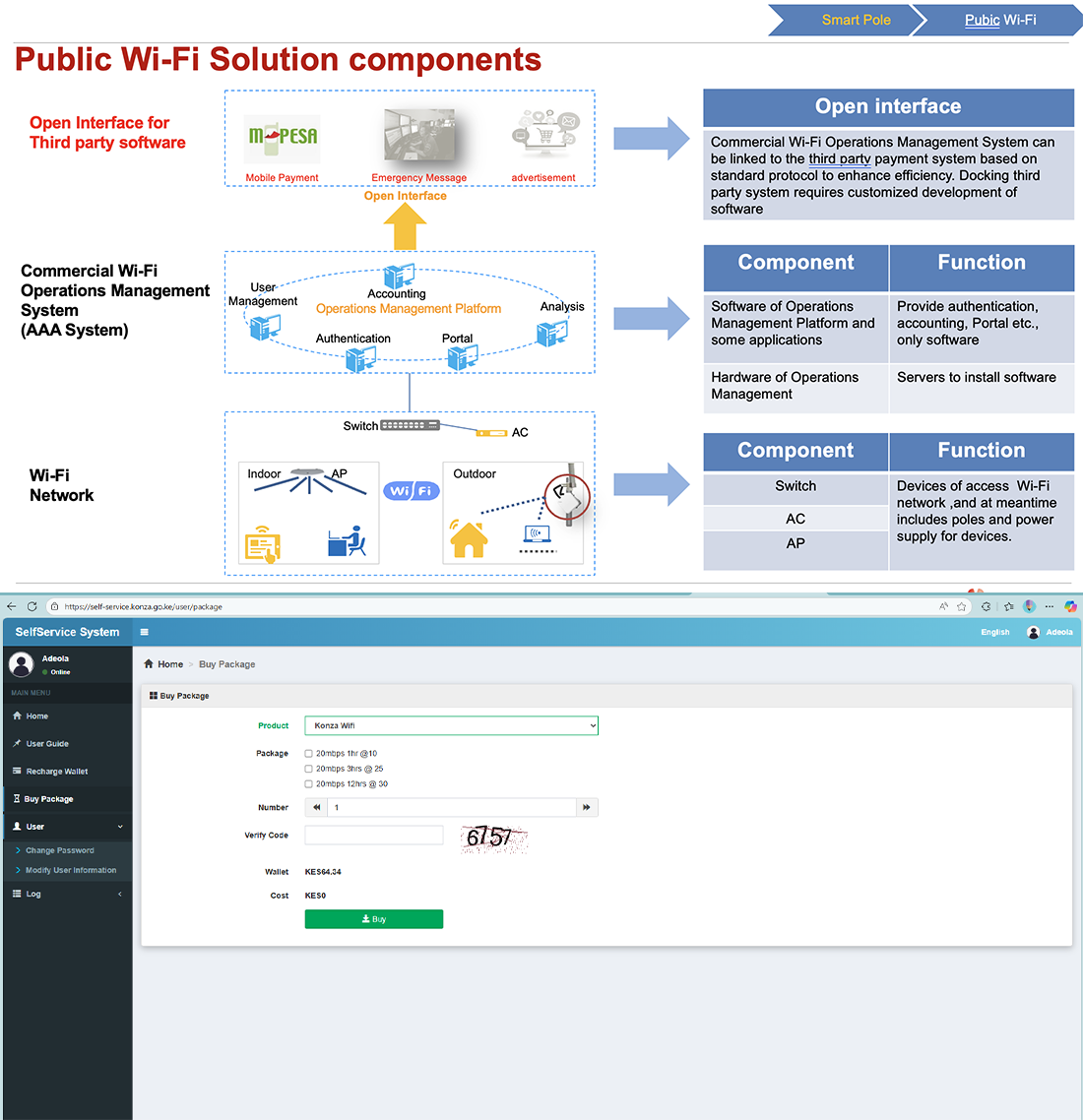Go to User Guide in the sidebar
1083x1120 pixels.
pos(47,744)
